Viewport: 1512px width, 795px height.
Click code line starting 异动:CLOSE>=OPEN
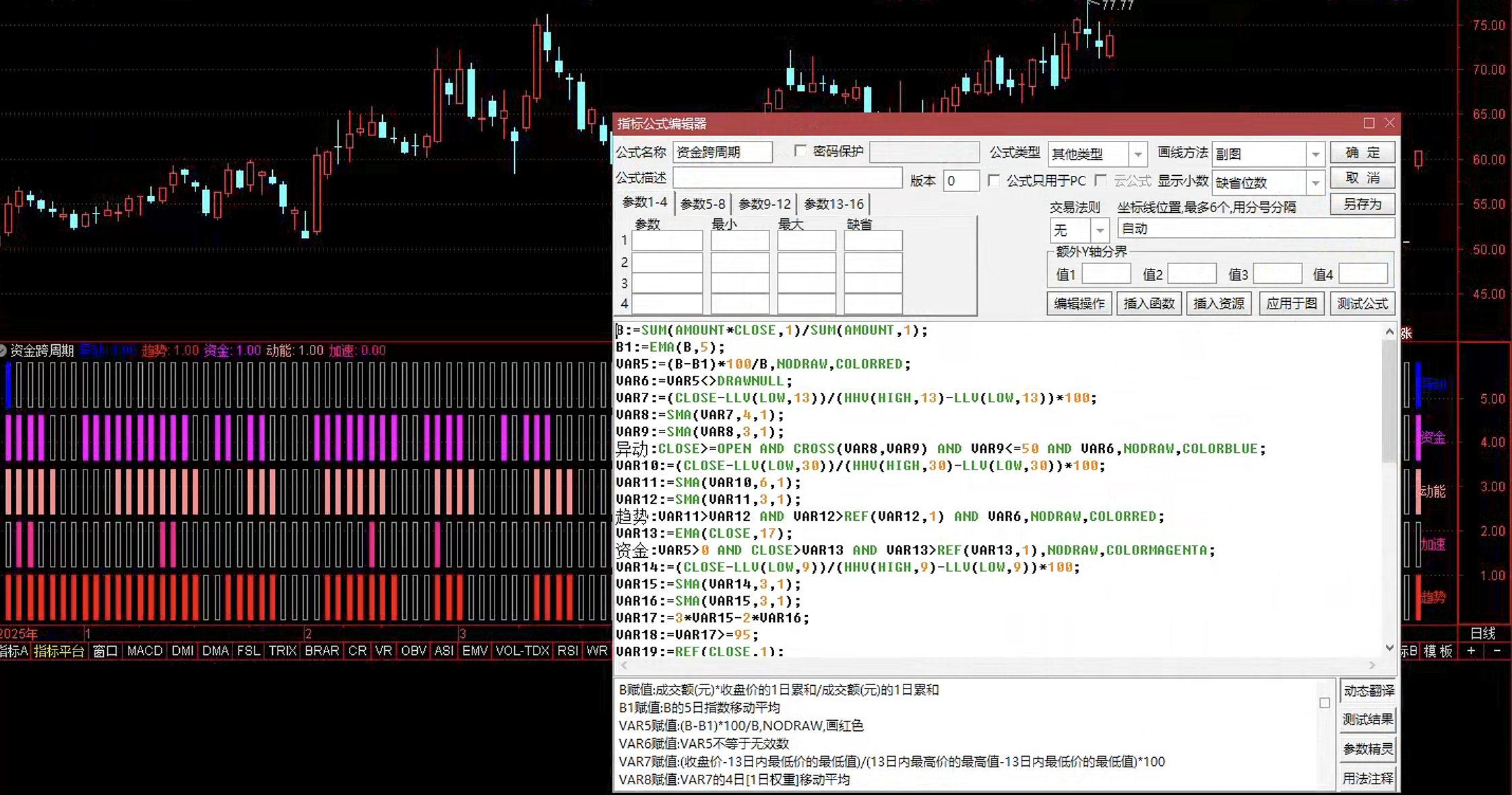pyautogui.click(x=941, y=449)
